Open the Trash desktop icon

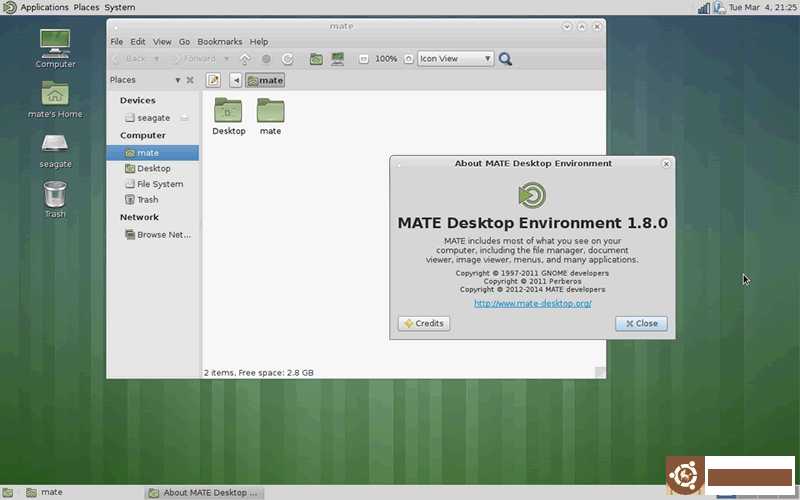[55, 199]
